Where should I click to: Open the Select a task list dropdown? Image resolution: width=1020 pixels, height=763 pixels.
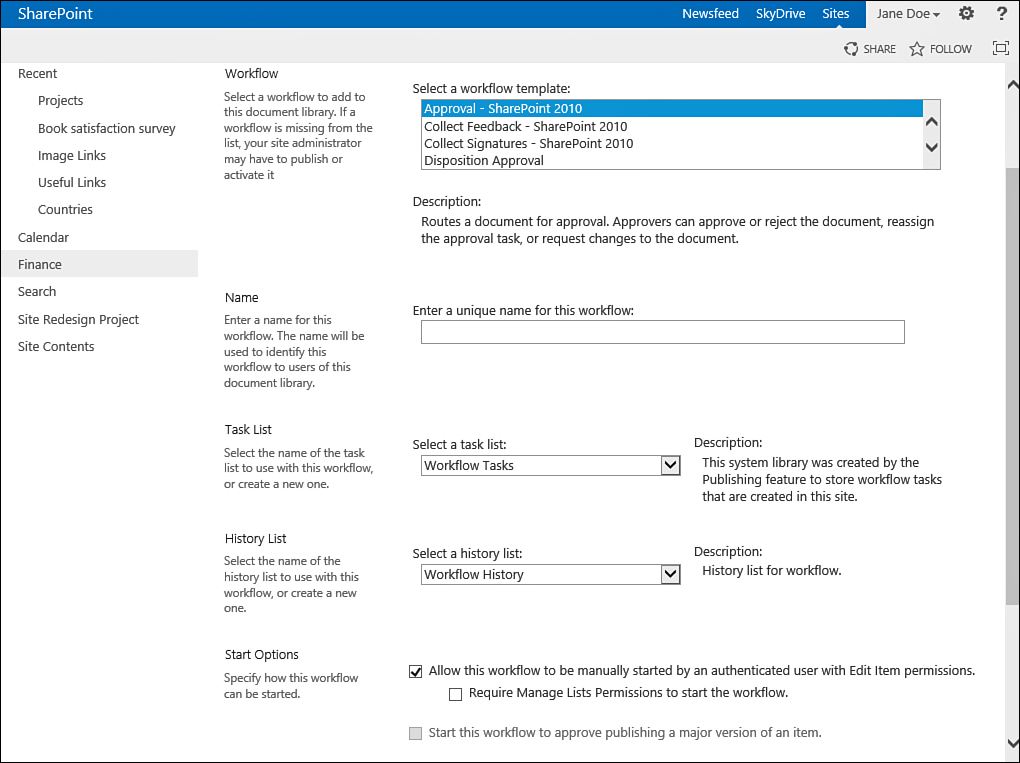pyautogui.click(x=550, y=465)
